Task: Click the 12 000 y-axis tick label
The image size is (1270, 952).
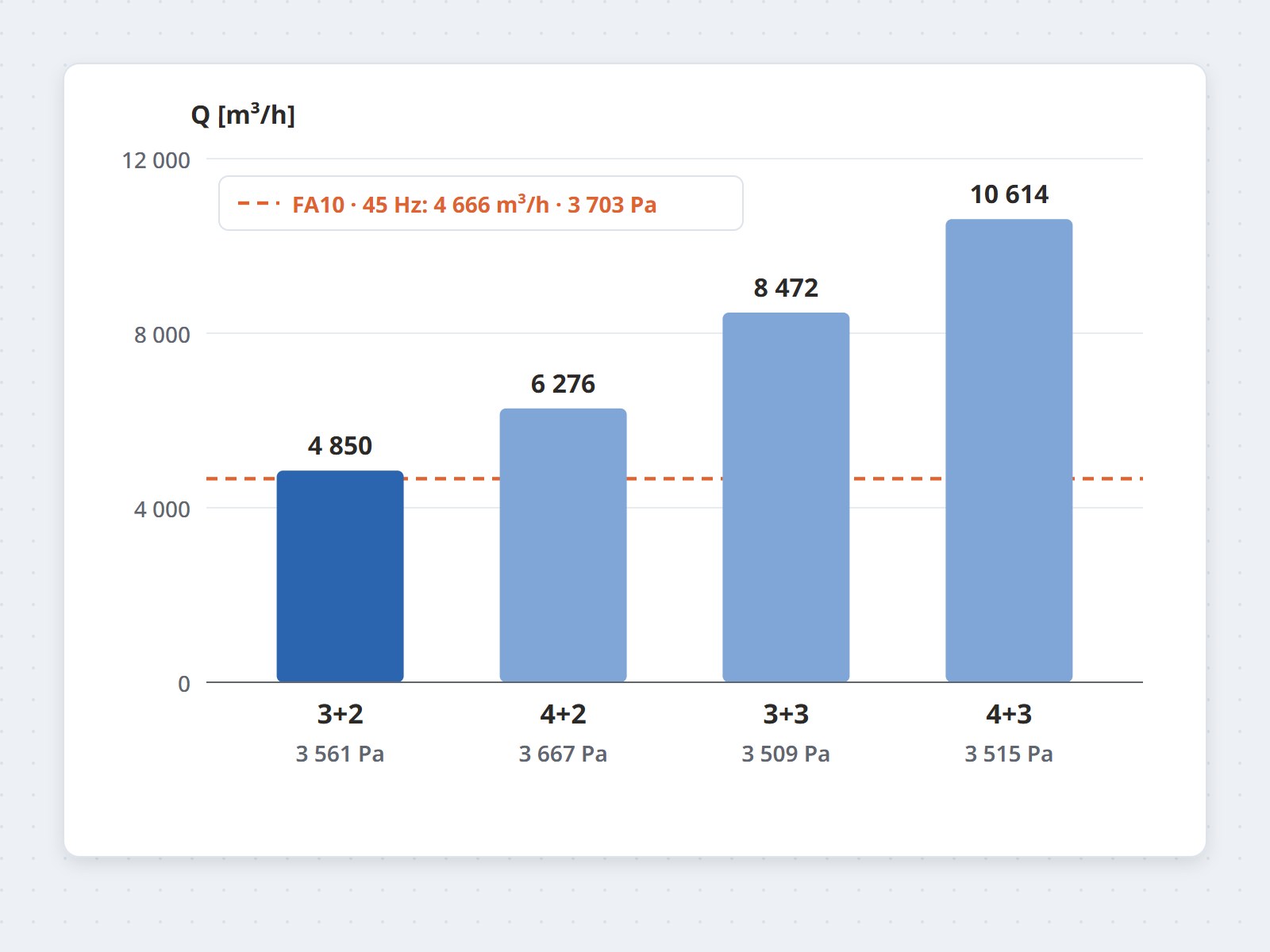Action: click(156, 160)
